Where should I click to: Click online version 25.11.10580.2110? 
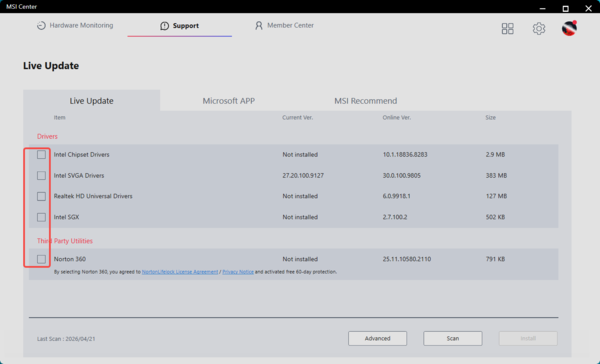coord(407,259)
